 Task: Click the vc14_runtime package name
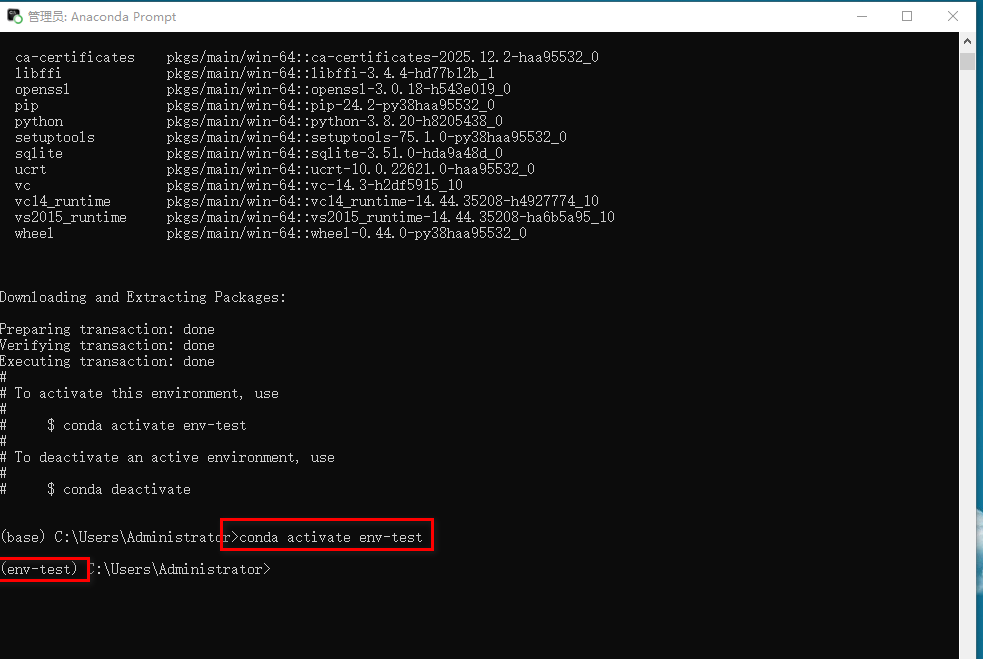click(x=63, y=201)
